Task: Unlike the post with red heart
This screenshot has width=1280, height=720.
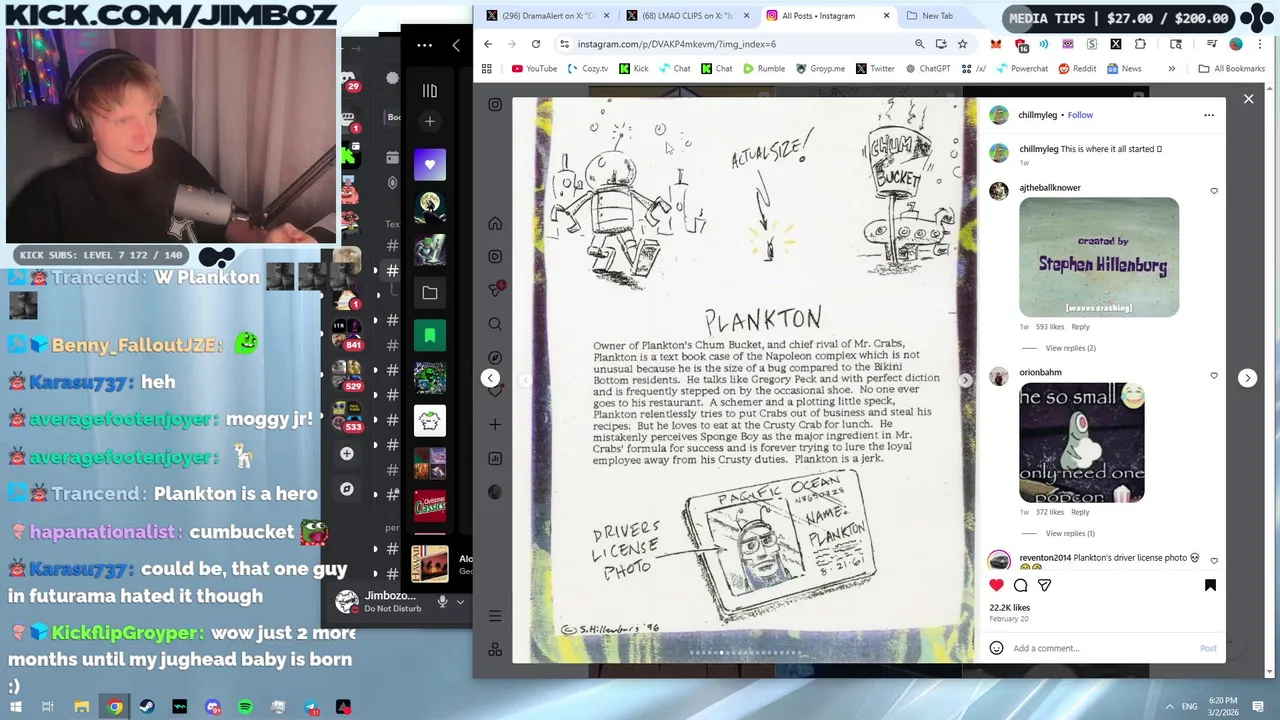Action: [x=996, y=585]
